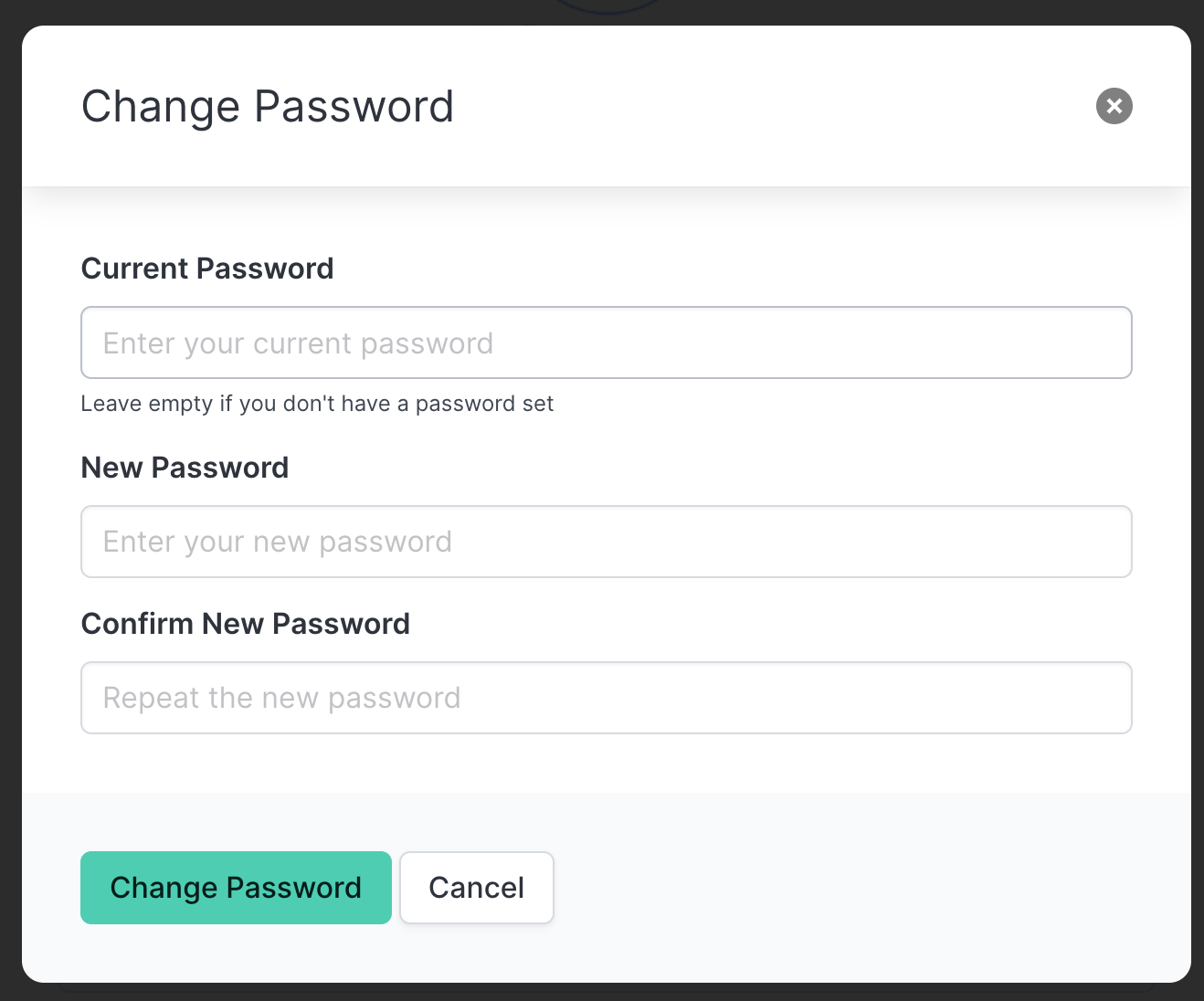Image resolution: width=1204 pixels, height=1001 pixels.
Task: Click the 'Leave empty' helper text
Action: (x=317, y=403)
